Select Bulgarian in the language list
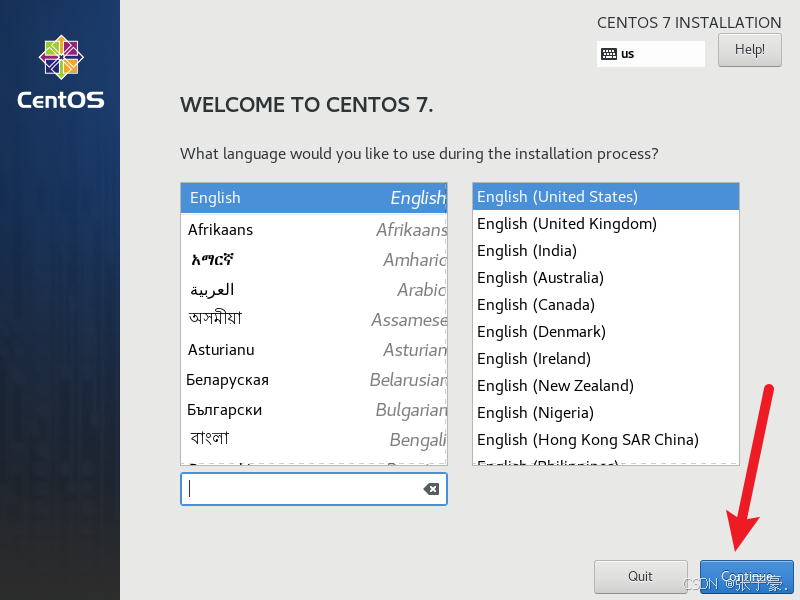The width and height of the screenshot is (800, 600). pyautogui.click(x=314, y=410)
